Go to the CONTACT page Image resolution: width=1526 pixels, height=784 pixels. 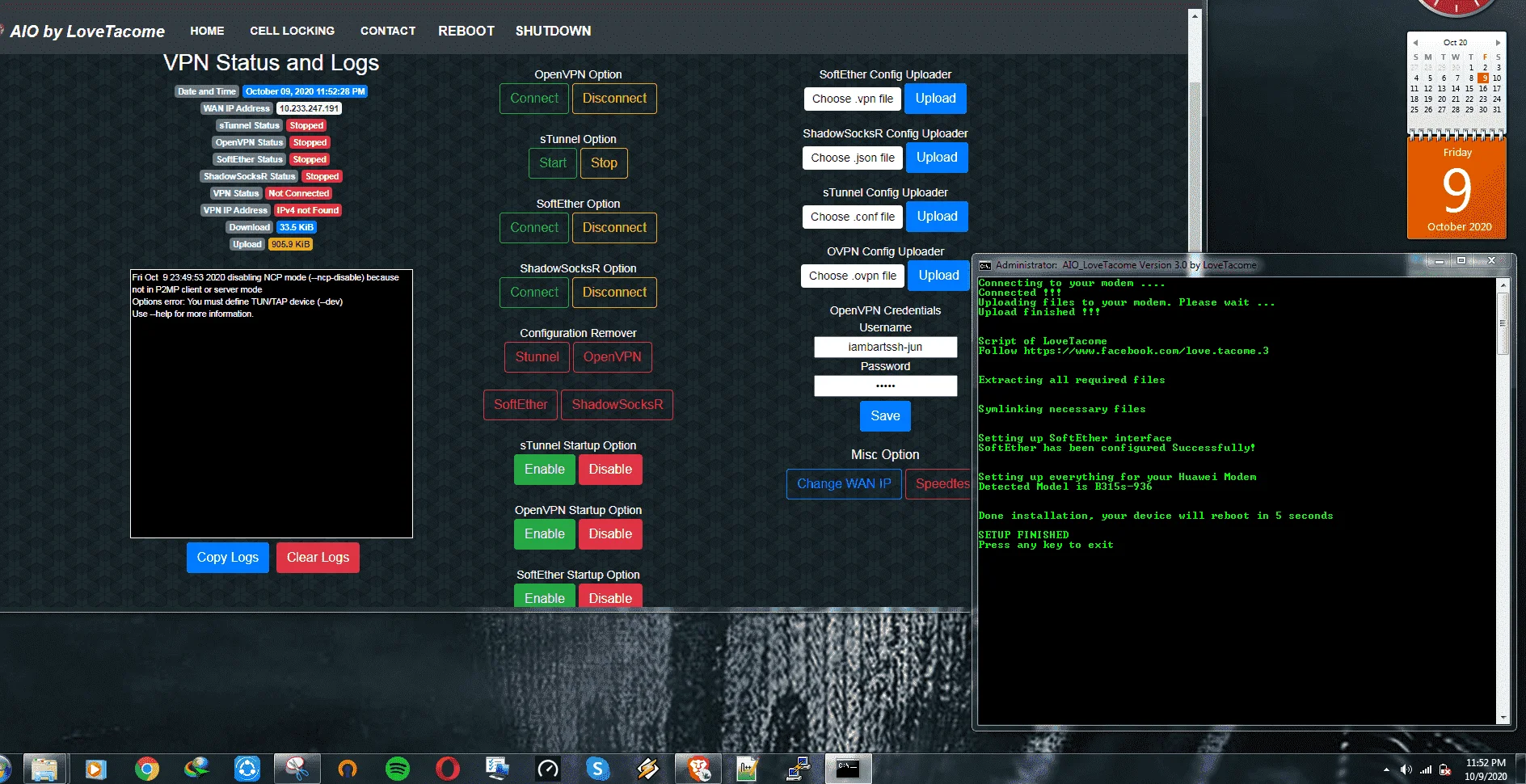(388, 31)
